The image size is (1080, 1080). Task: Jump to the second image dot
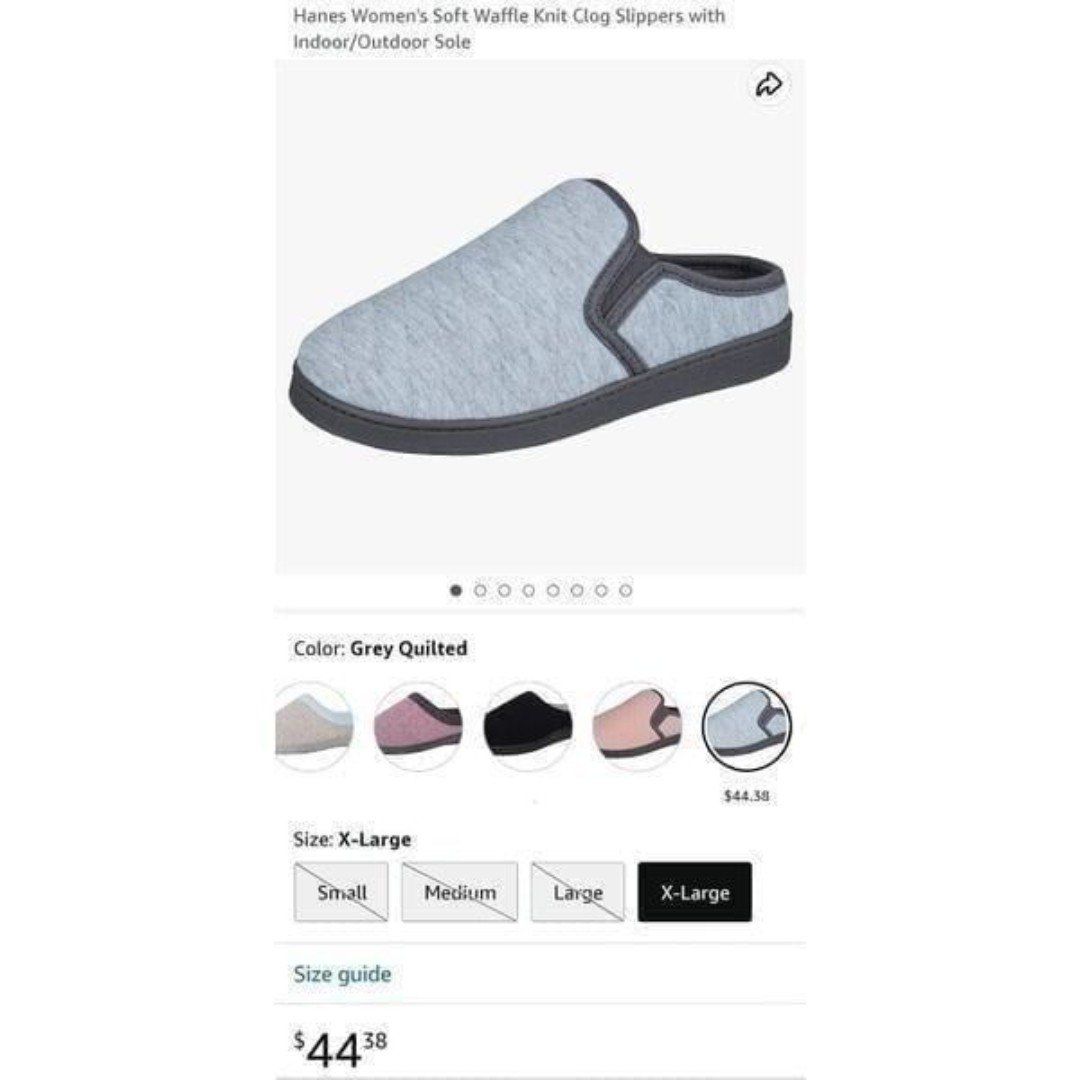click(480, 590)
